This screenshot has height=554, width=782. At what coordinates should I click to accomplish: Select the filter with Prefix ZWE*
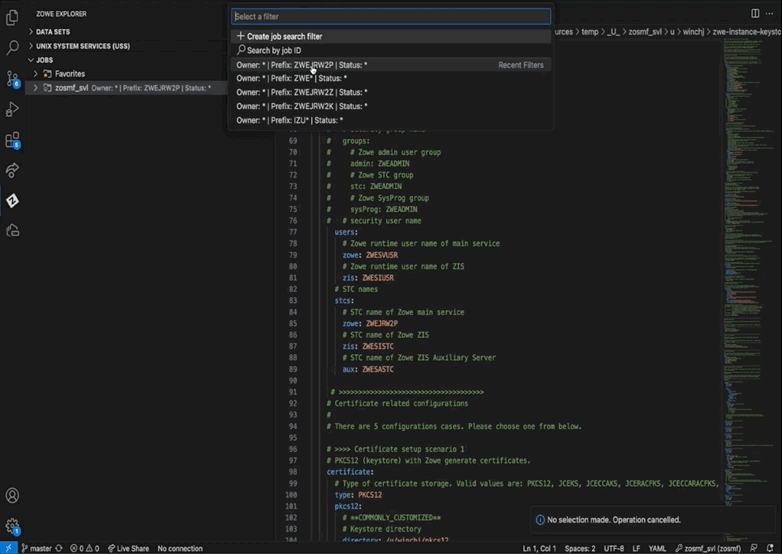coord(391,78)
